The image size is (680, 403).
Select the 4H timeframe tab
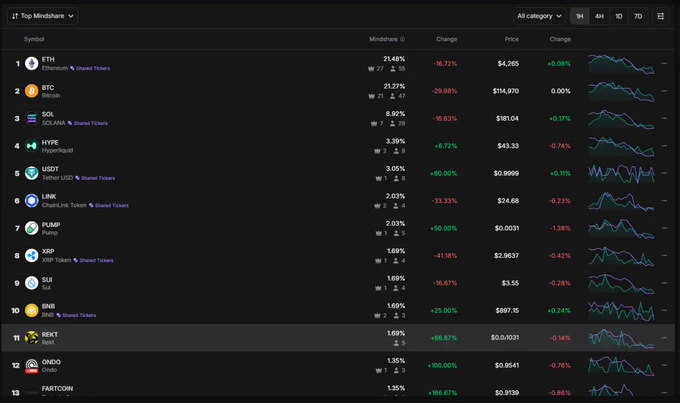click(599, 16)
